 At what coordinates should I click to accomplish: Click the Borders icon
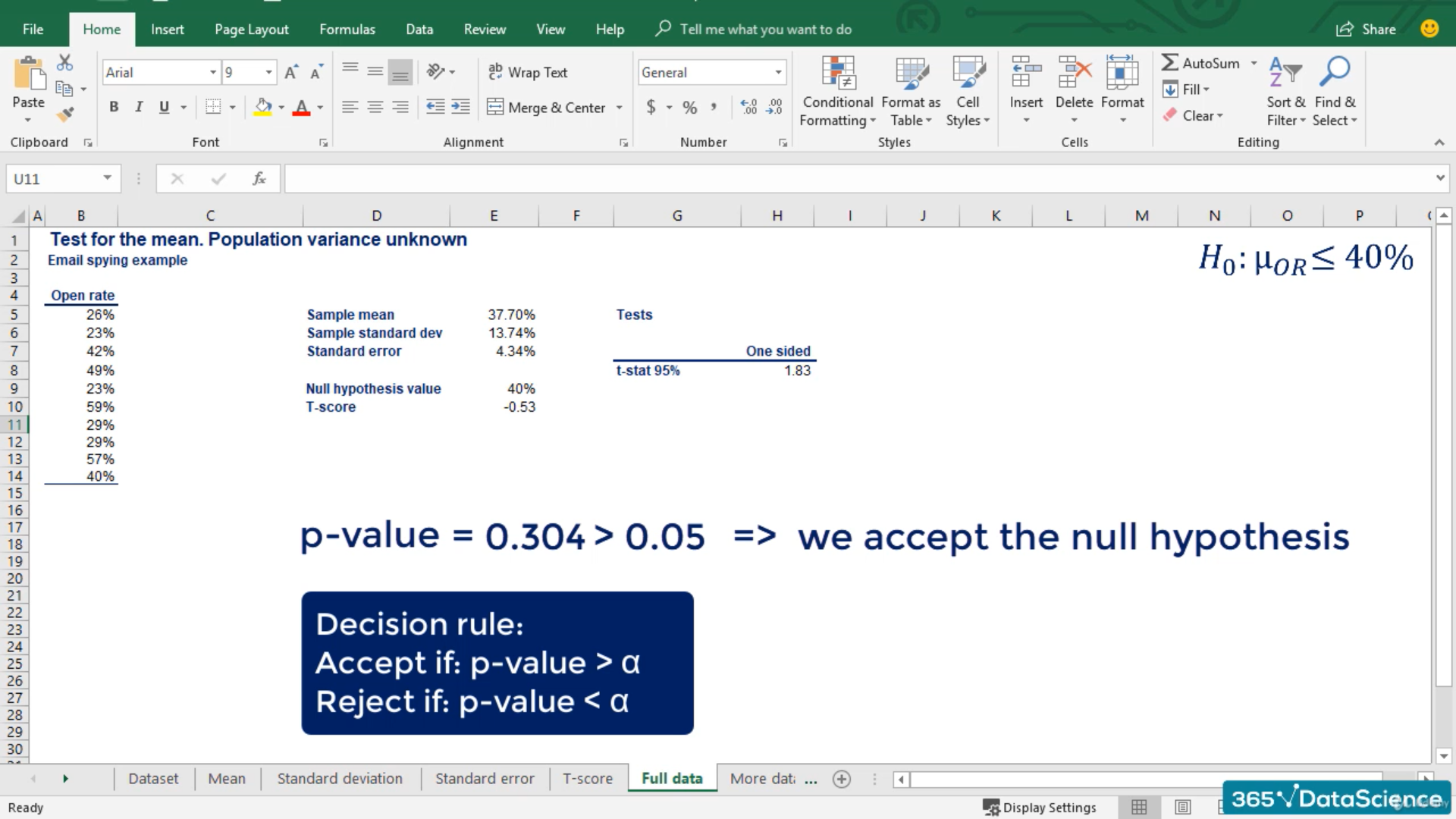tap(213, 107)
